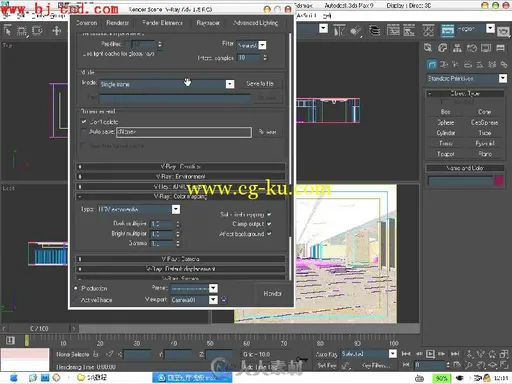Image resolution: width=512 pixels, height=384 pixels.
Task: Expand the V-Ray: Caustics rollout
Action: coord(180,166)
